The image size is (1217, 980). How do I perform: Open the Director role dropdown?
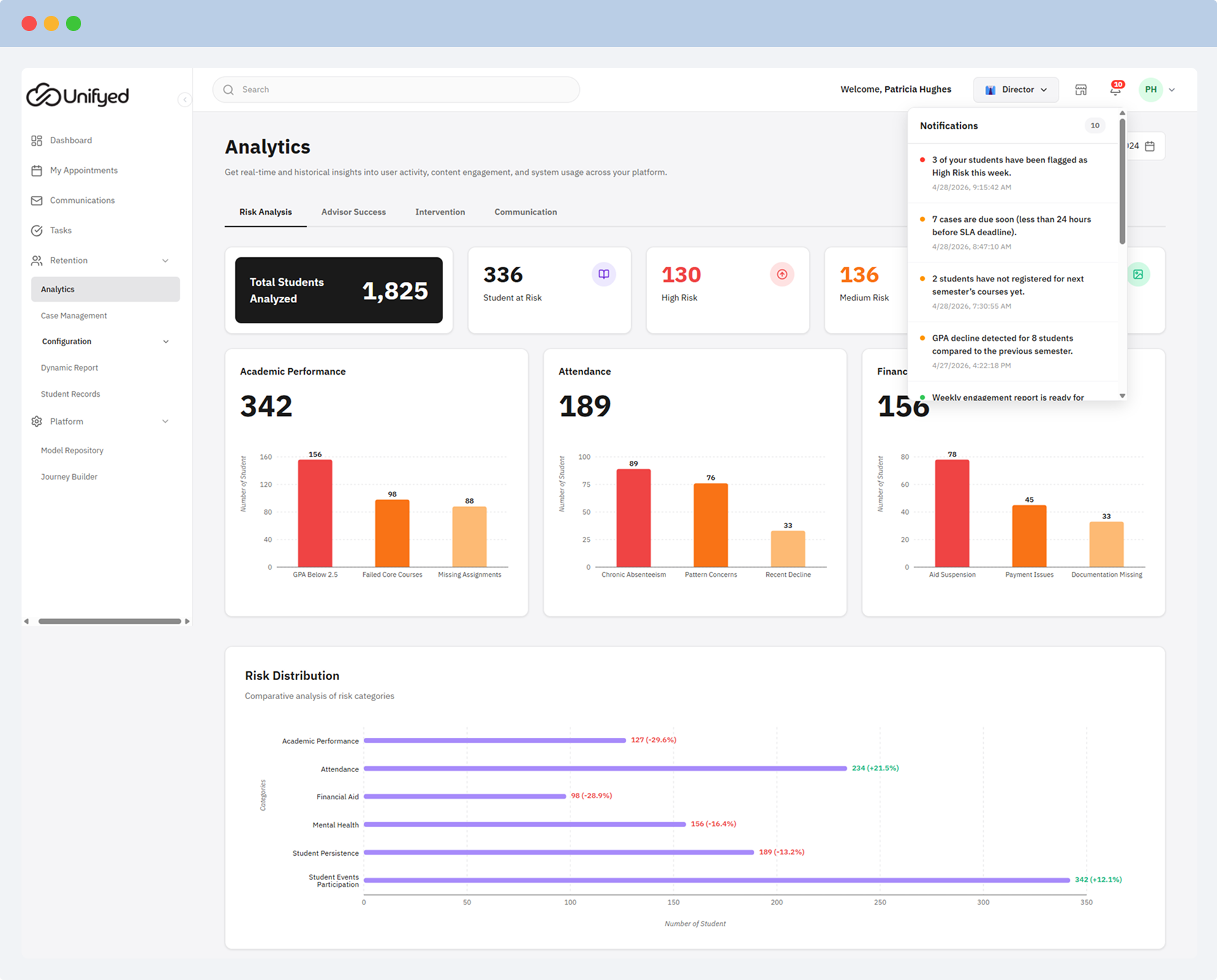pyautogui.click(x=1016, y=90)
